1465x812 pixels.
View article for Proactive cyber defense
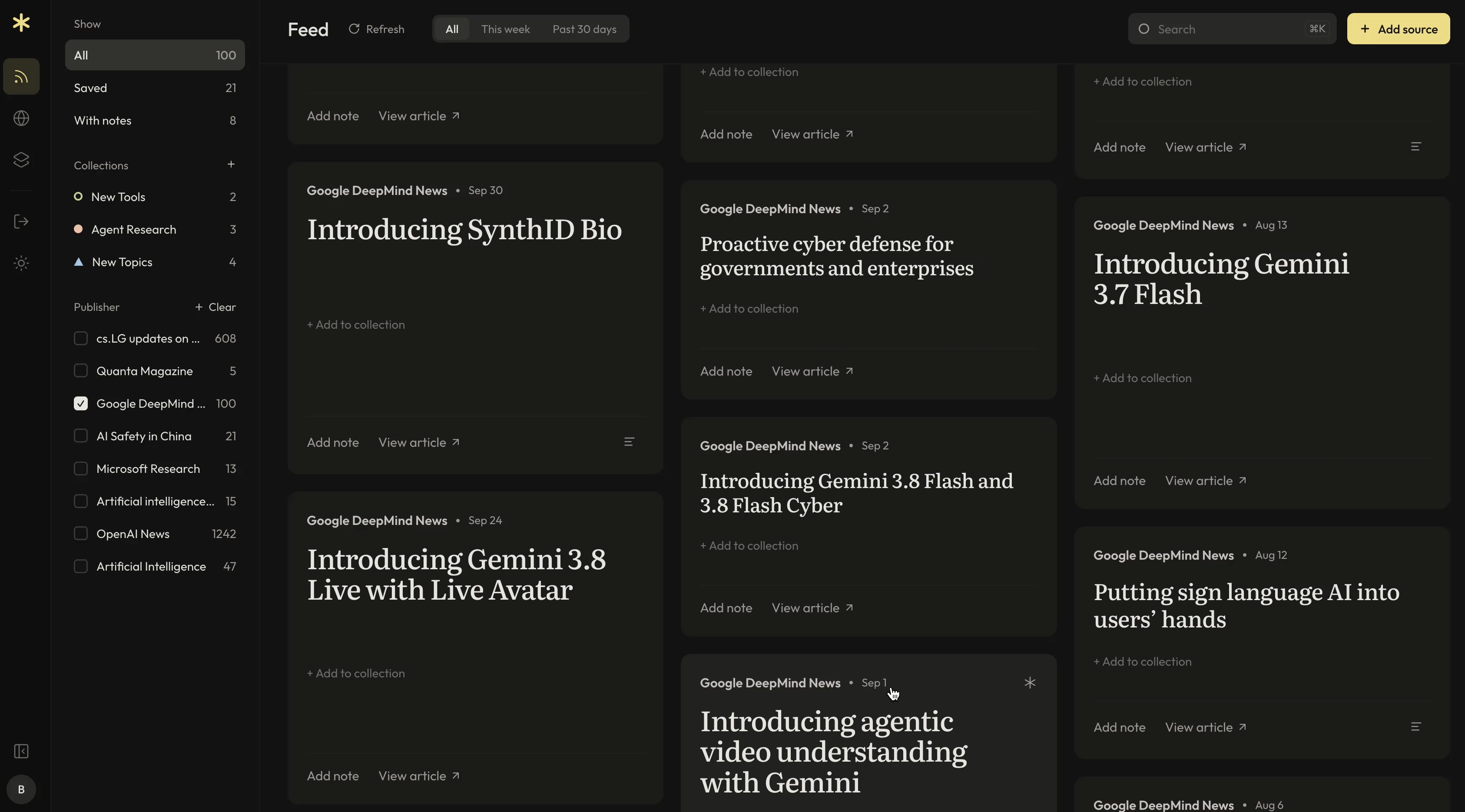pos(812,371)
